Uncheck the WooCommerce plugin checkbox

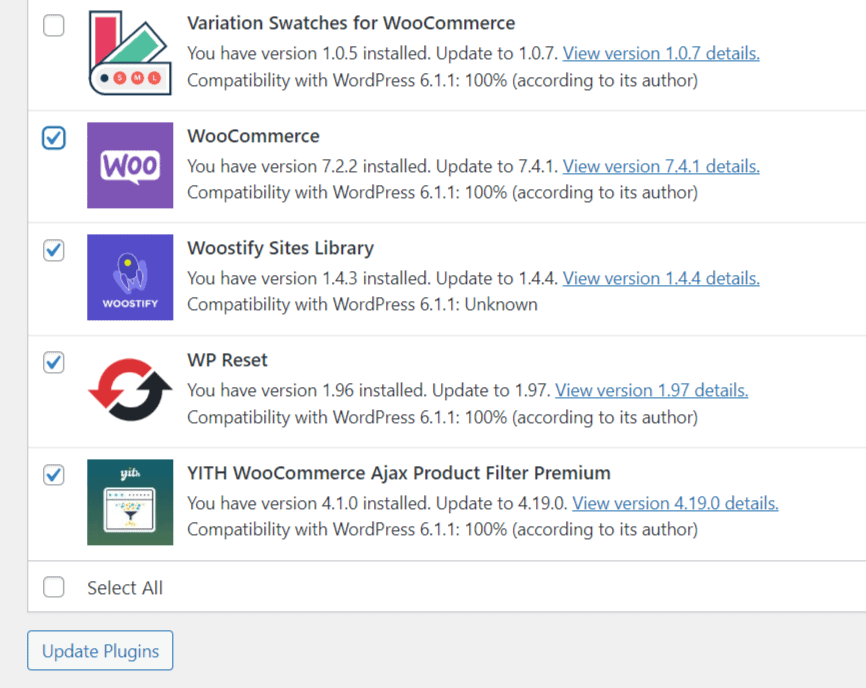click(54, 138)
